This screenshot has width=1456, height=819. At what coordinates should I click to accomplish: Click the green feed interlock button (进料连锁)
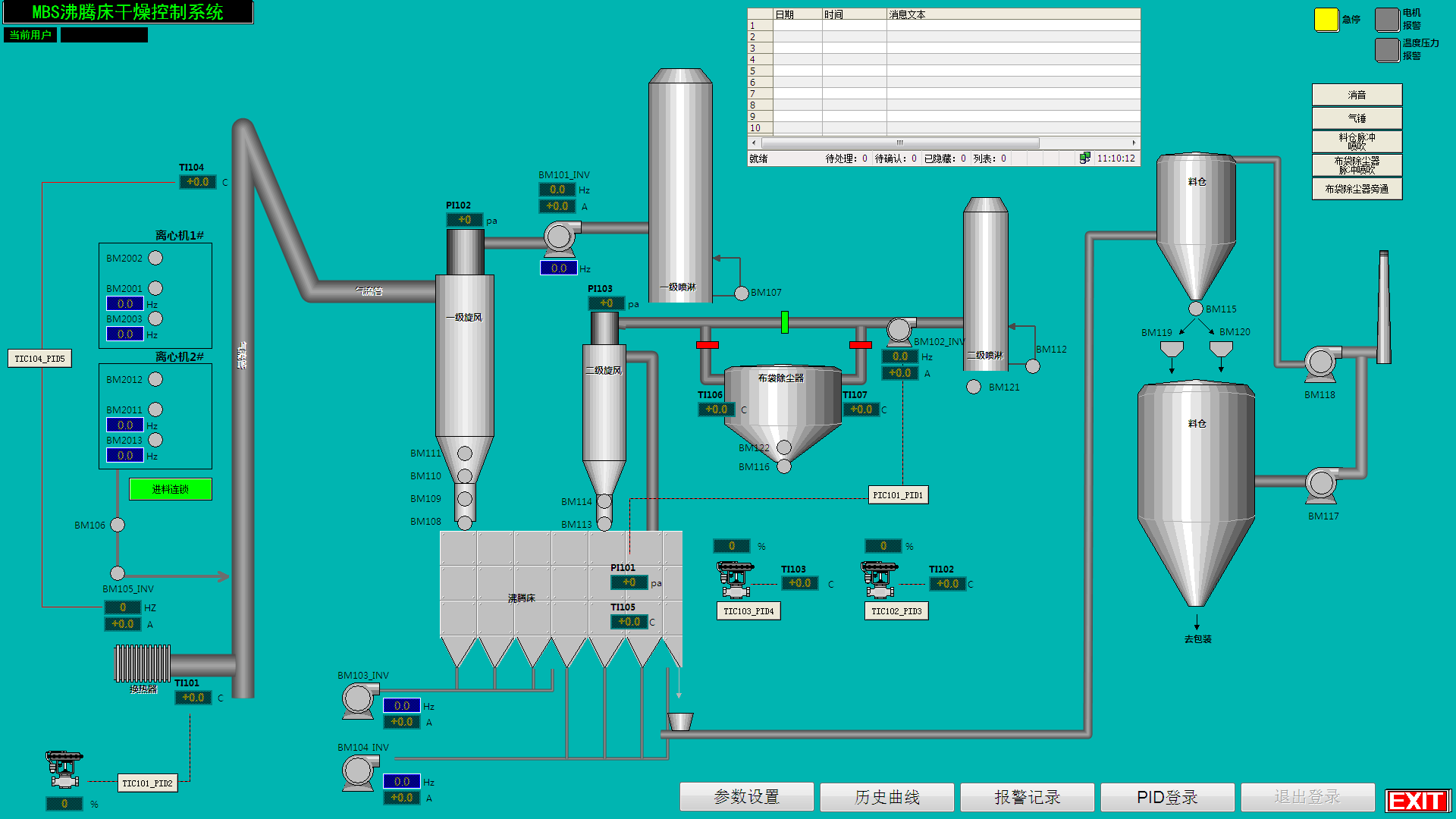pos(171,489)
